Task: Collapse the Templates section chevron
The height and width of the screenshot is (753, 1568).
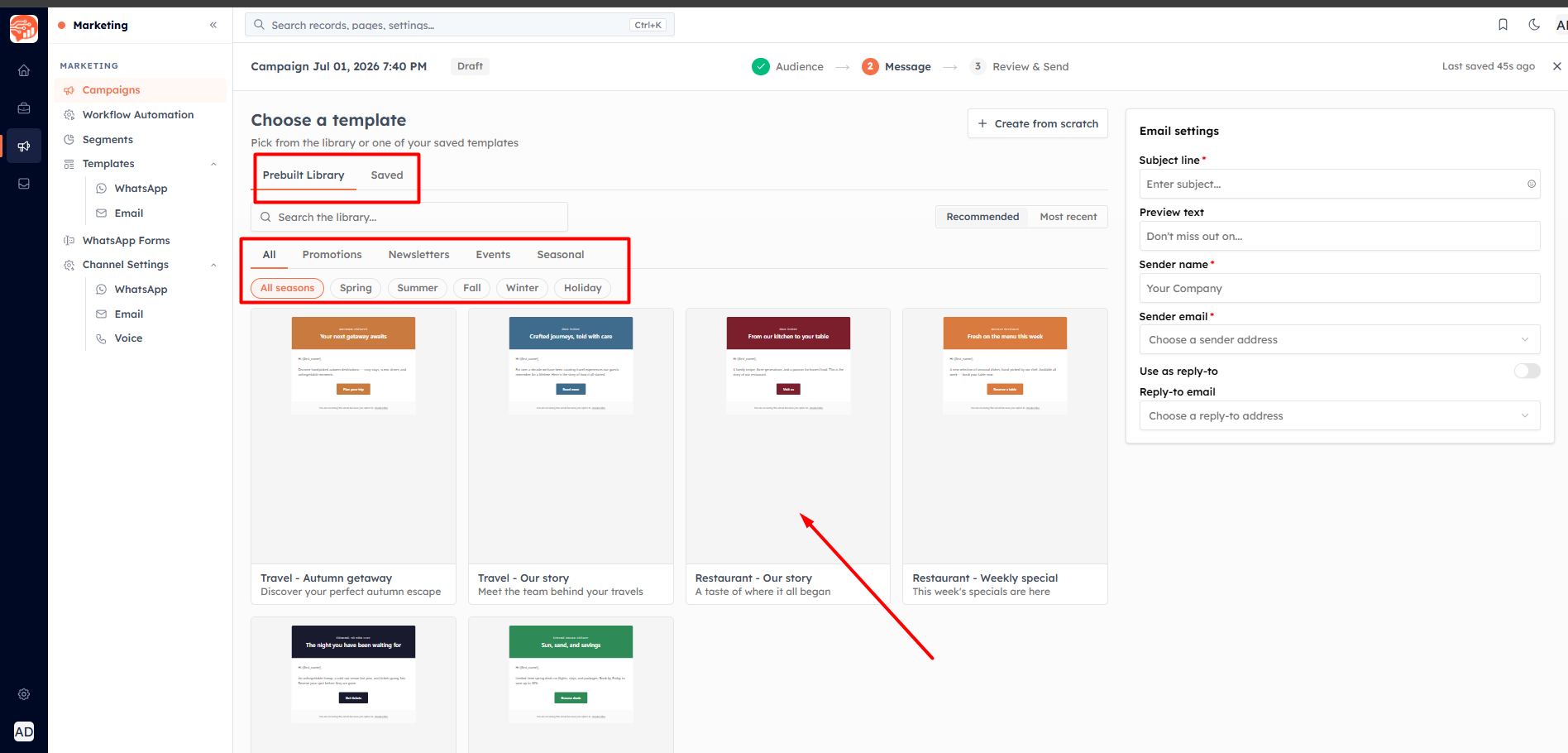Action: 213,164
